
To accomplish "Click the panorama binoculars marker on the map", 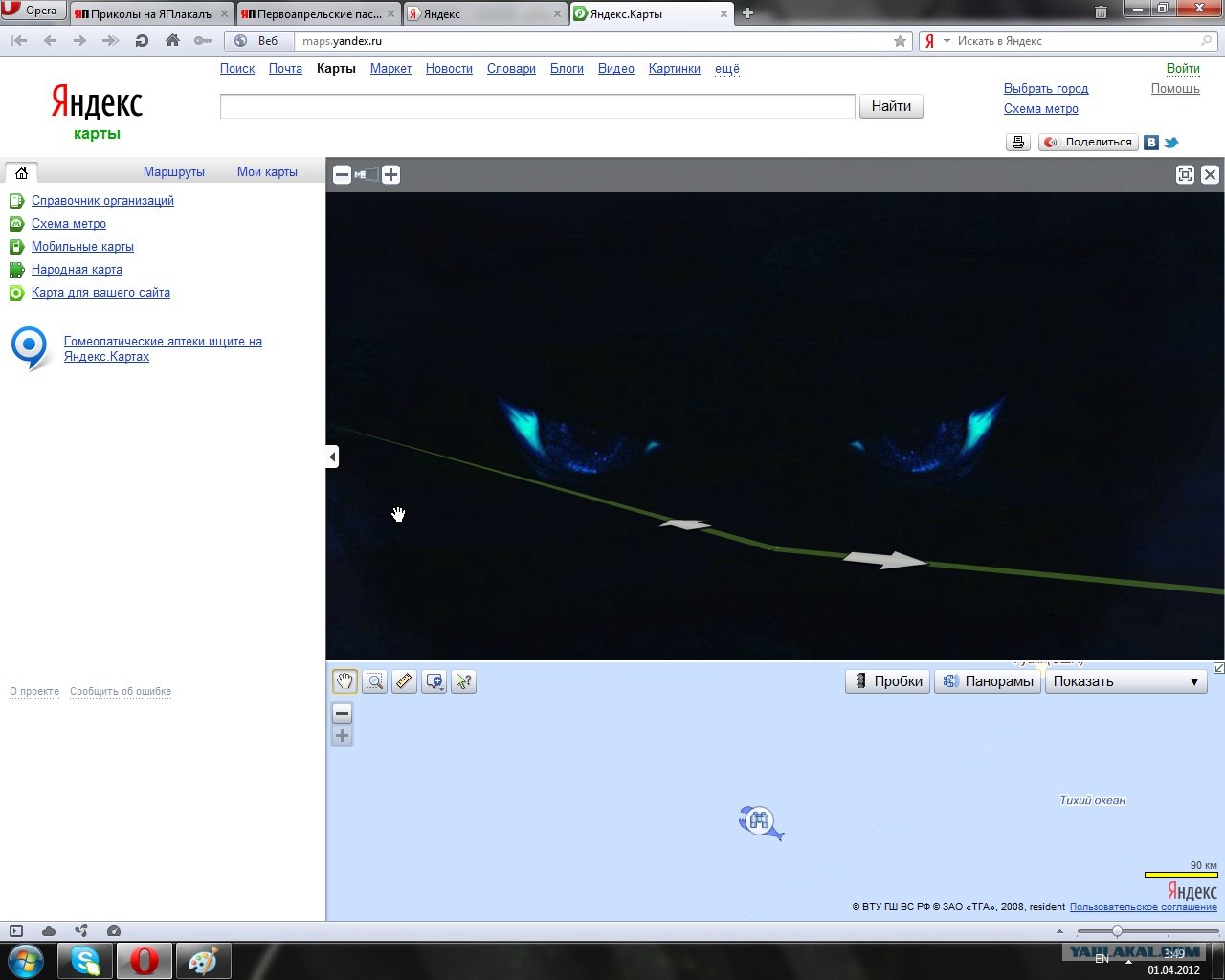I will tap(761, 821).
